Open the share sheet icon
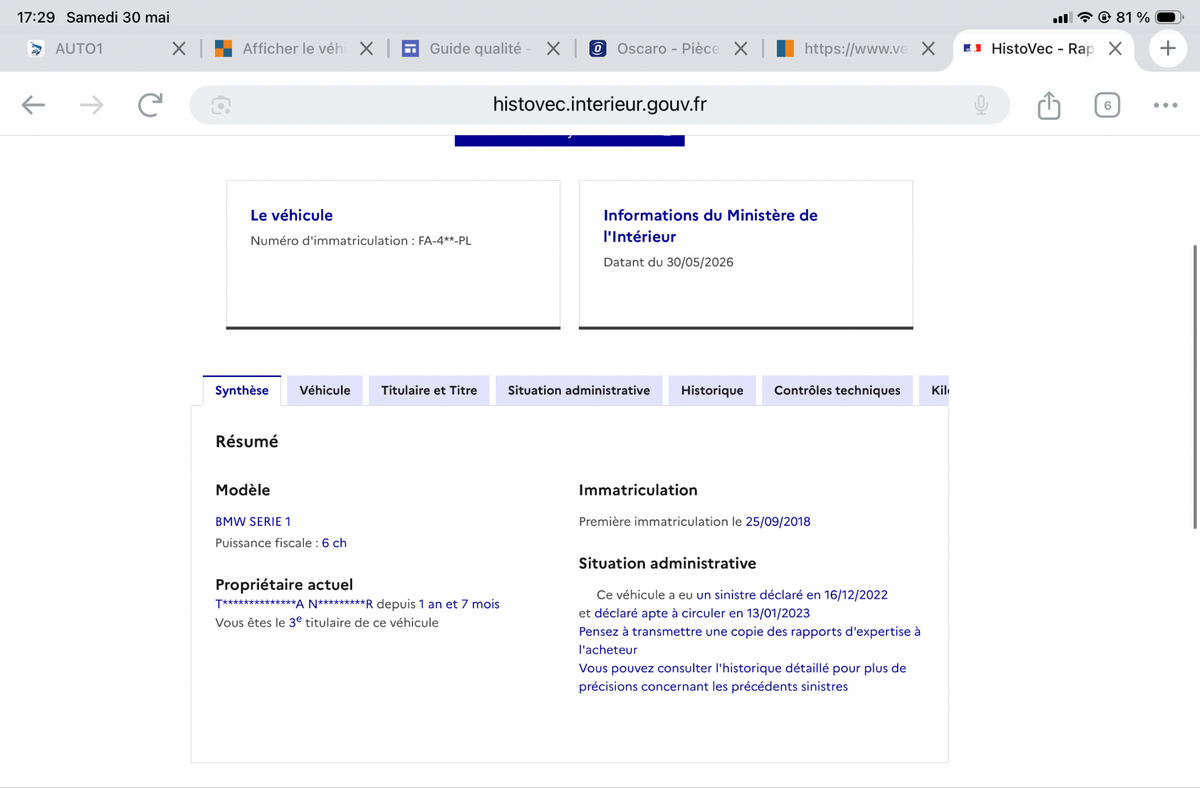1200x788 pixels. (x=1048, y=105)
